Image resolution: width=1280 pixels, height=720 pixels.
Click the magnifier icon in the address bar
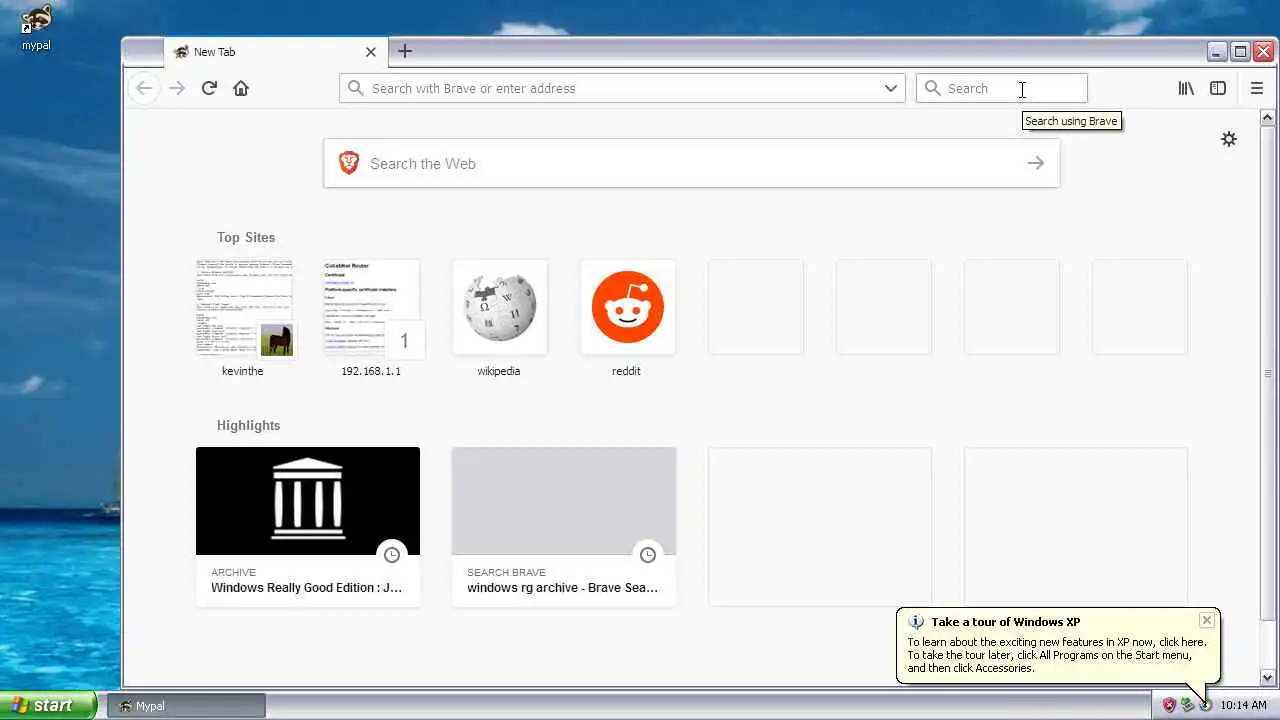click(x=355, y=88)
